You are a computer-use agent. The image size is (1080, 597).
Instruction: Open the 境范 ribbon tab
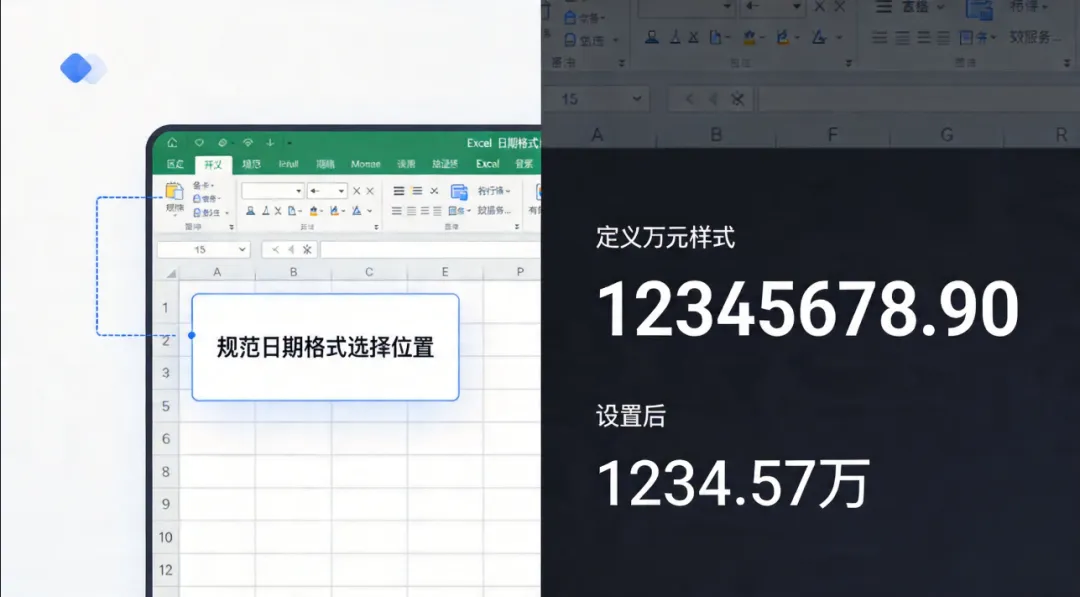pos(251,164)
